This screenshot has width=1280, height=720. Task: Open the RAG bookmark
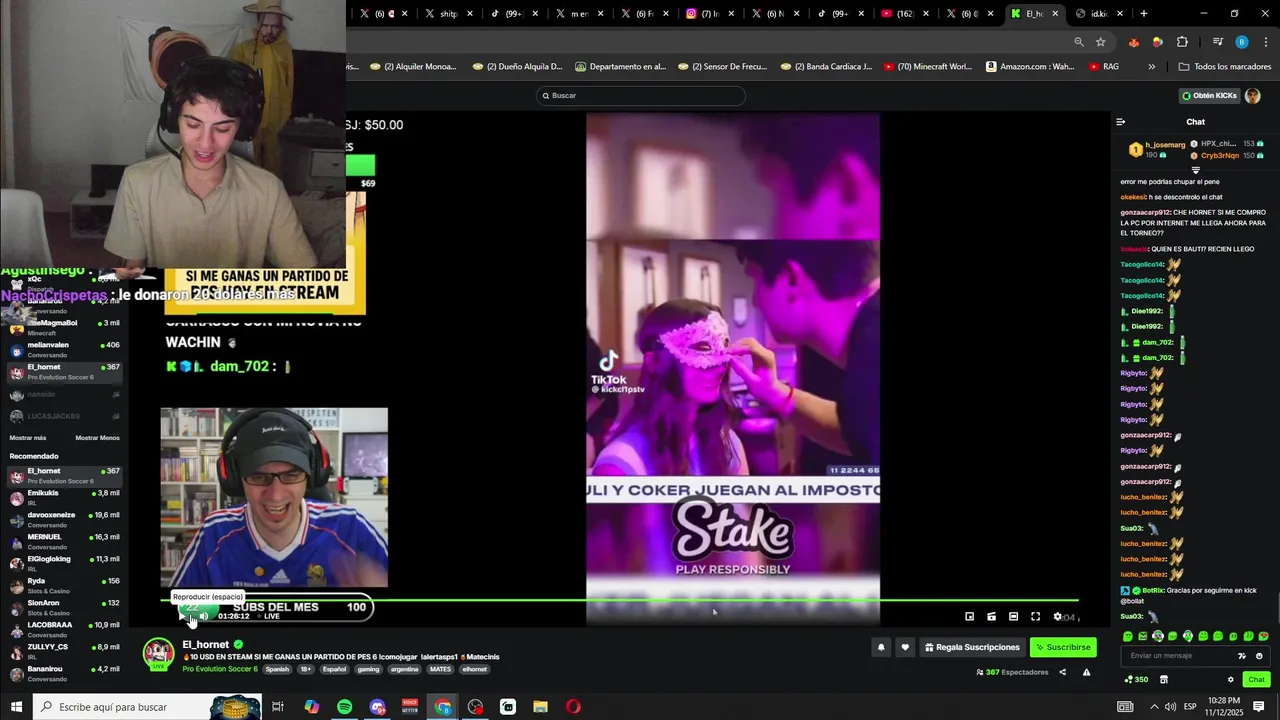pyautogui.click(x=1103, y=67)
